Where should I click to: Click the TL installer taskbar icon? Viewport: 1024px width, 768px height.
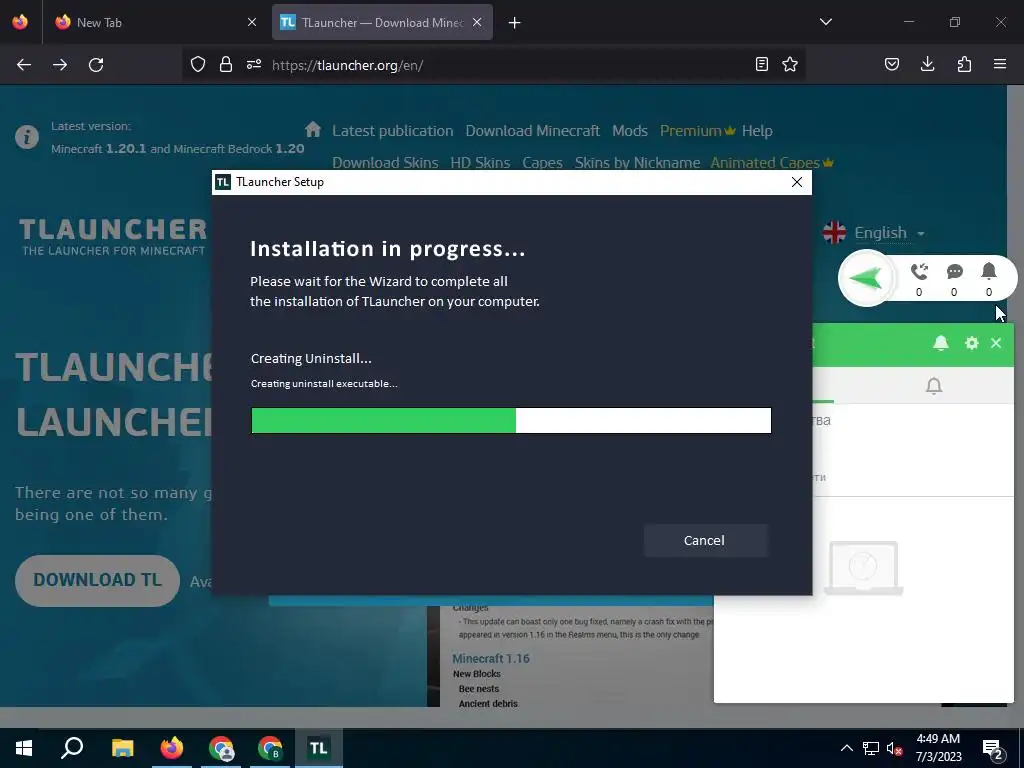[319, 748]
